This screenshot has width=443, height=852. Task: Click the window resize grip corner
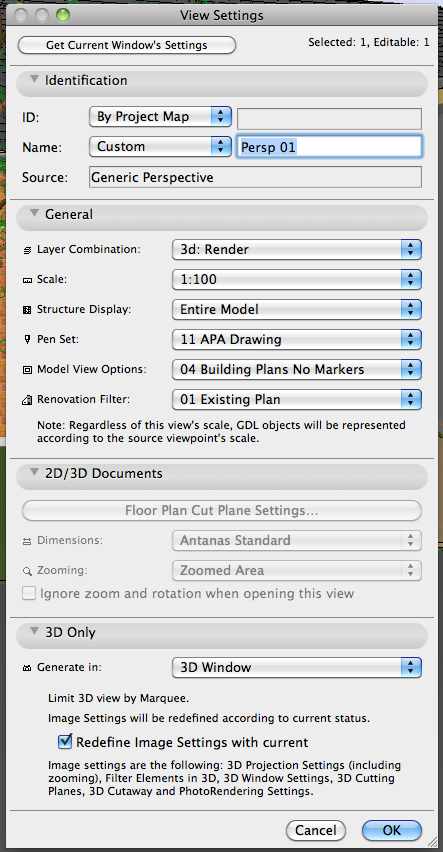[x=433, y=842]
